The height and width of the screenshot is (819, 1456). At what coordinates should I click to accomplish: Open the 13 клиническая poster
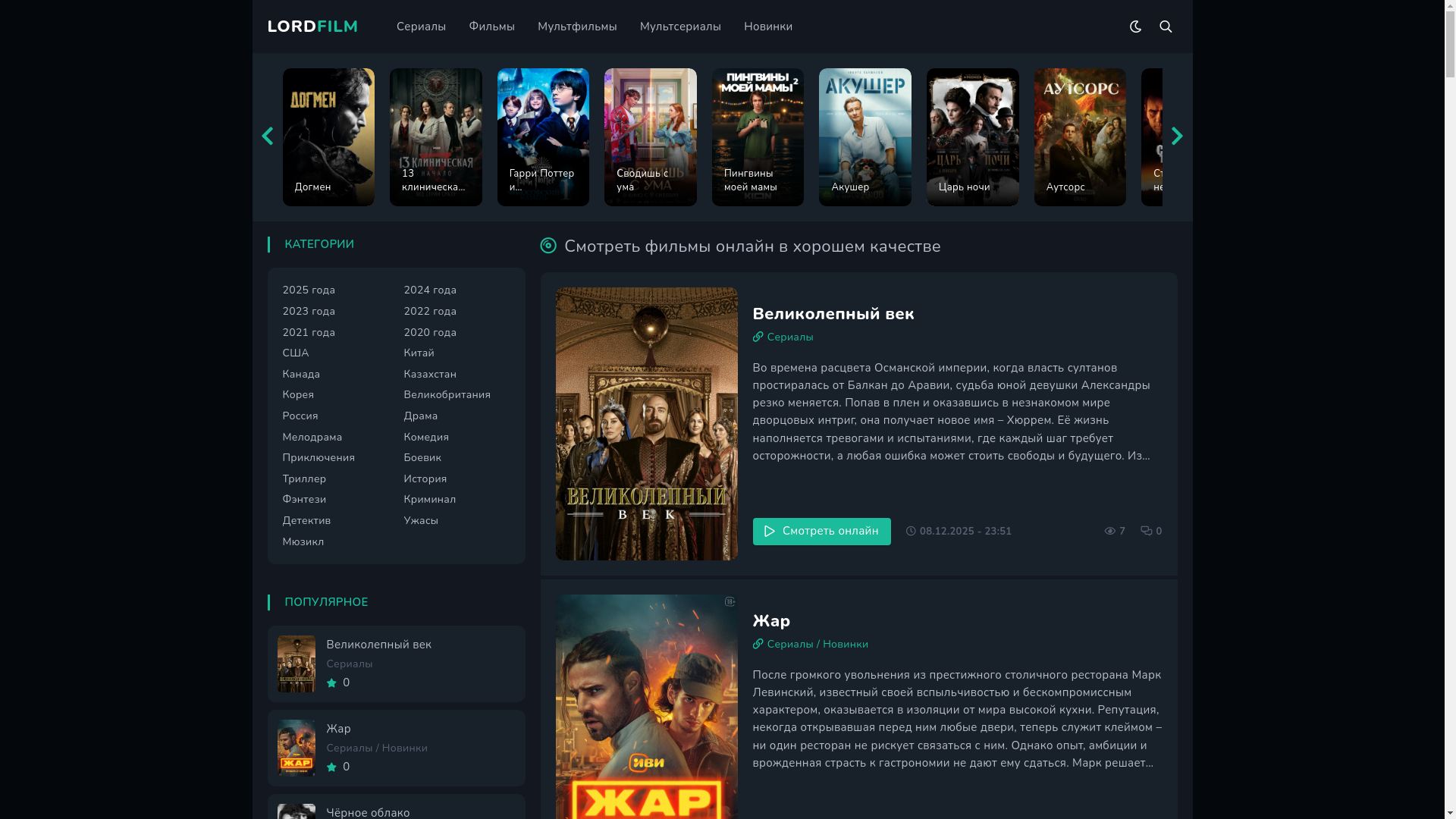tap(436, 137)
